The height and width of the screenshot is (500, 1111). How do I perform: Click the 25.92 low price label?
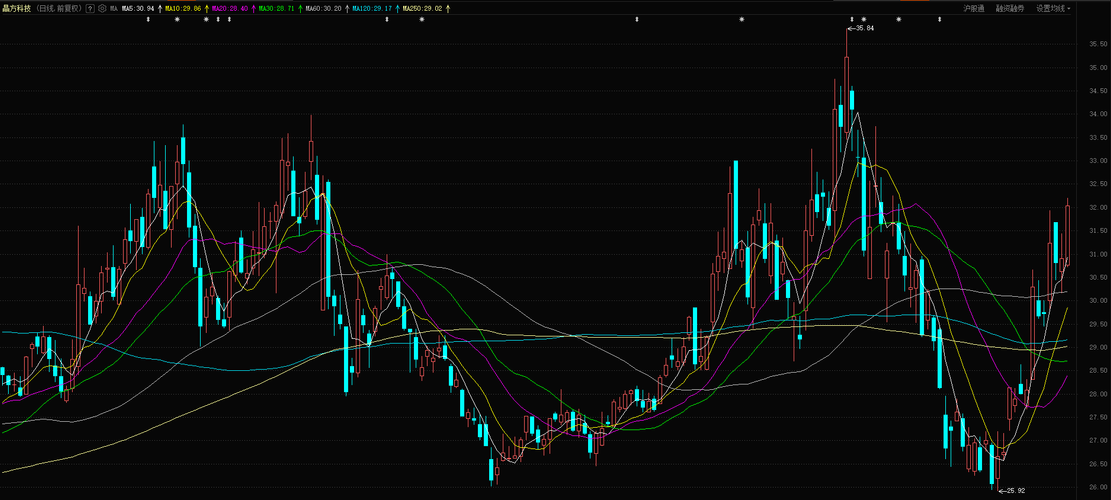point(1016,490)
